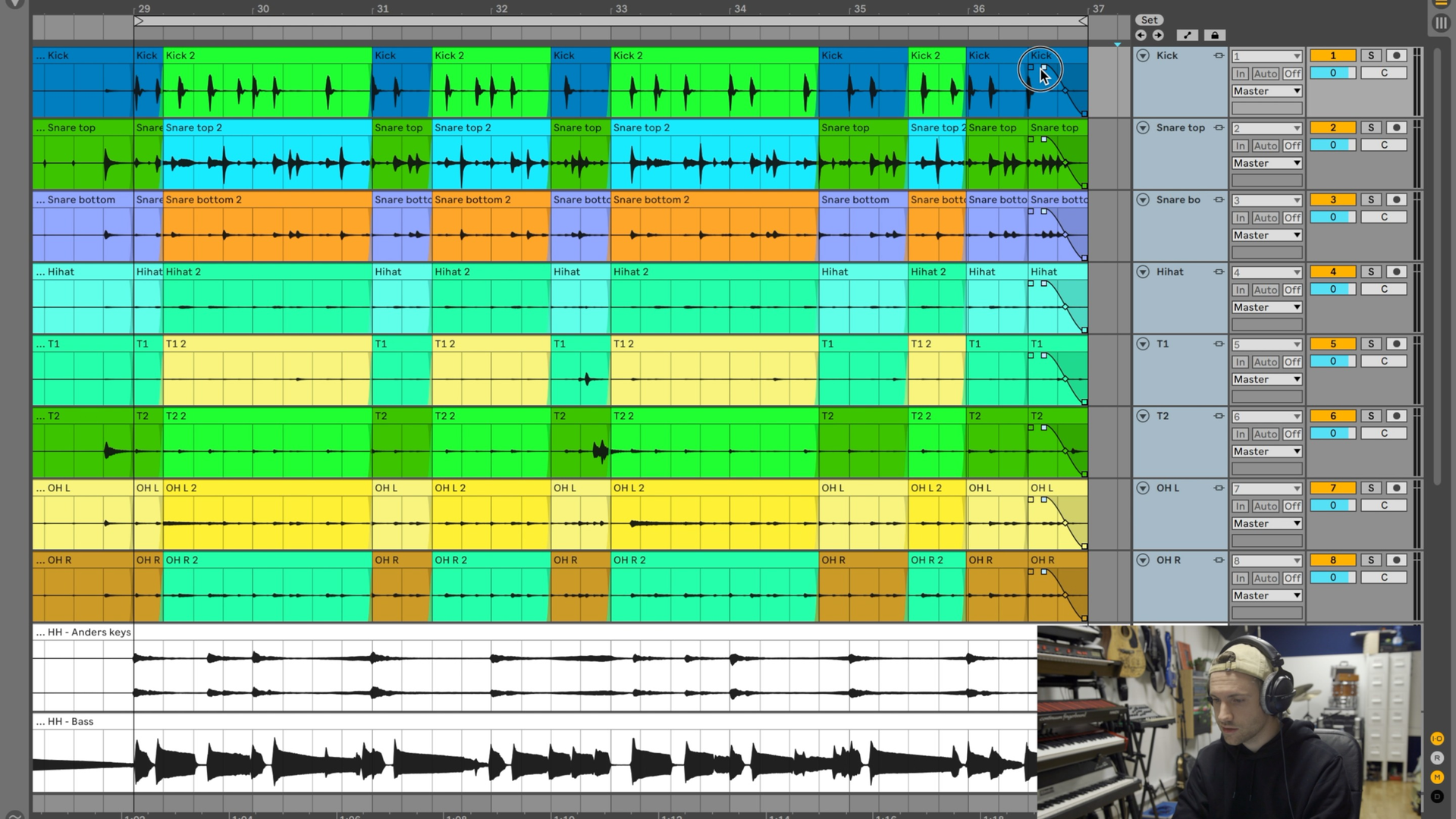Viewport: 1456px width, 819px height.
Task: Solo the Kick track
Action: pos(1370,55)
